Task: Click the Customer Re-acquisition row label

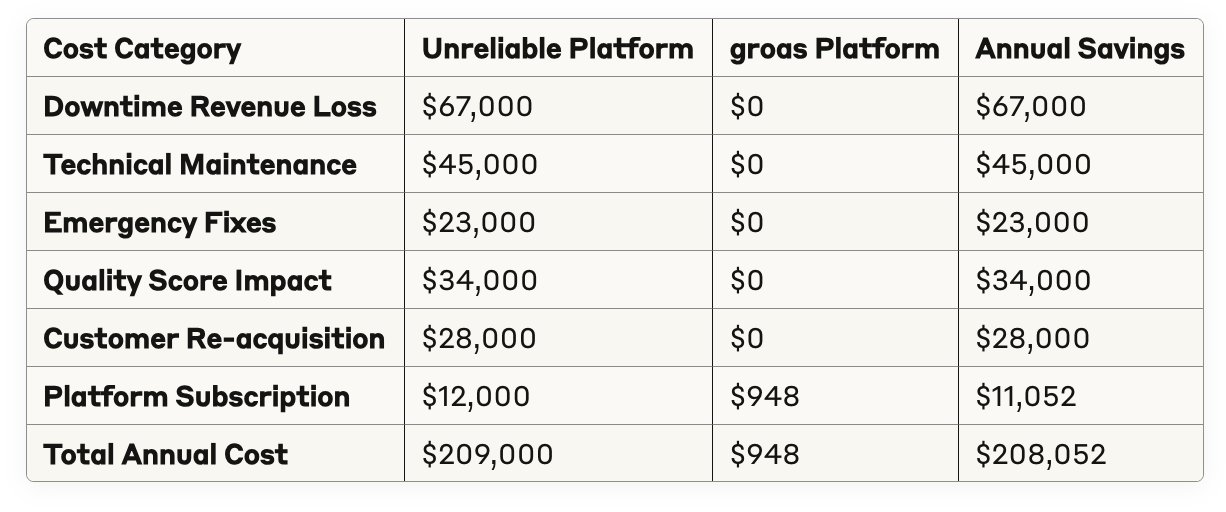Action: pos(214,339)
